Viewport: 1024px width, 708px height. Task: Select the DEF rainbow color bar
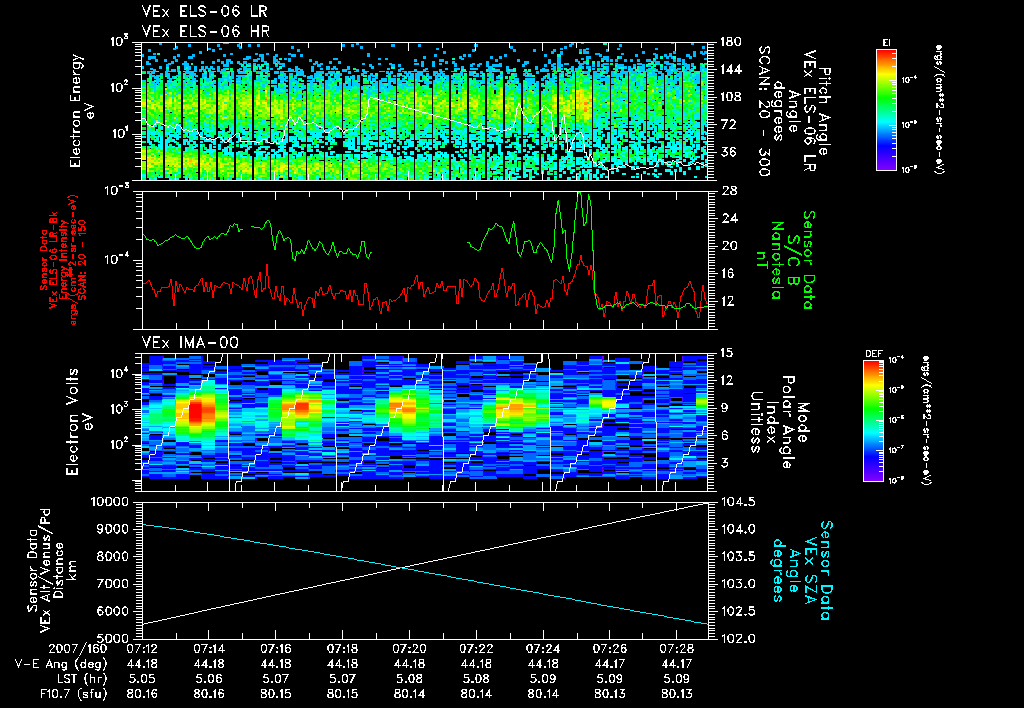point(874,421)
